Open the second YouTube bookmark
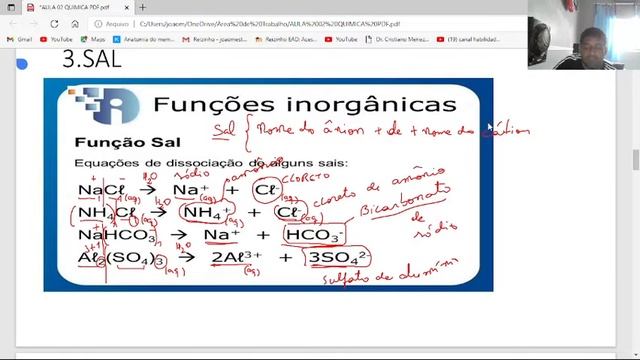 pos(341,40)
